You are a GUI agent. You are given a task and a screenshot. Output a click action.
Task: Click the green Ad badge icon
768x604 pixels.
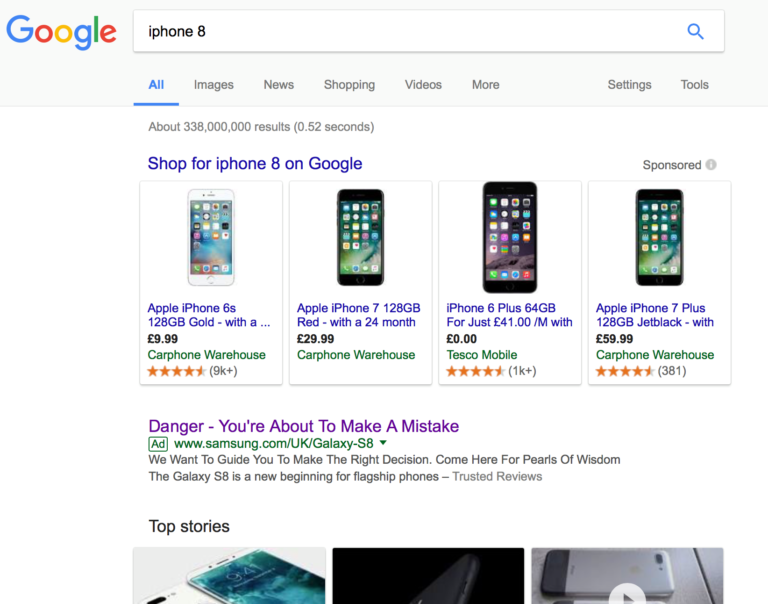point(158,443)
